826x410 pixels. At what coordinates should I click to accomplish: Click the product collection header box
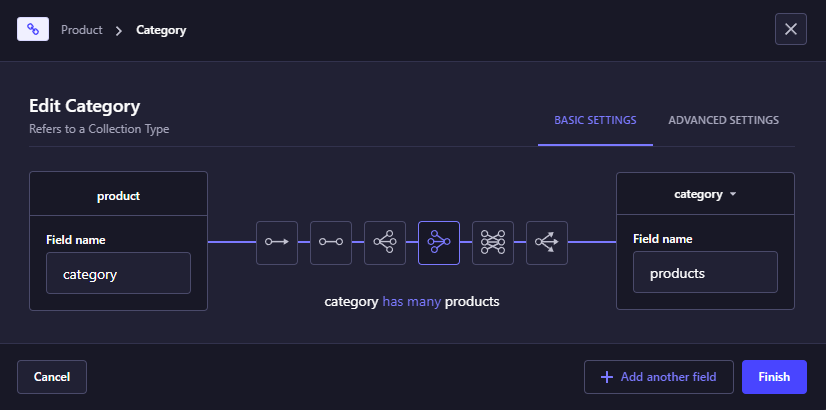118,195
